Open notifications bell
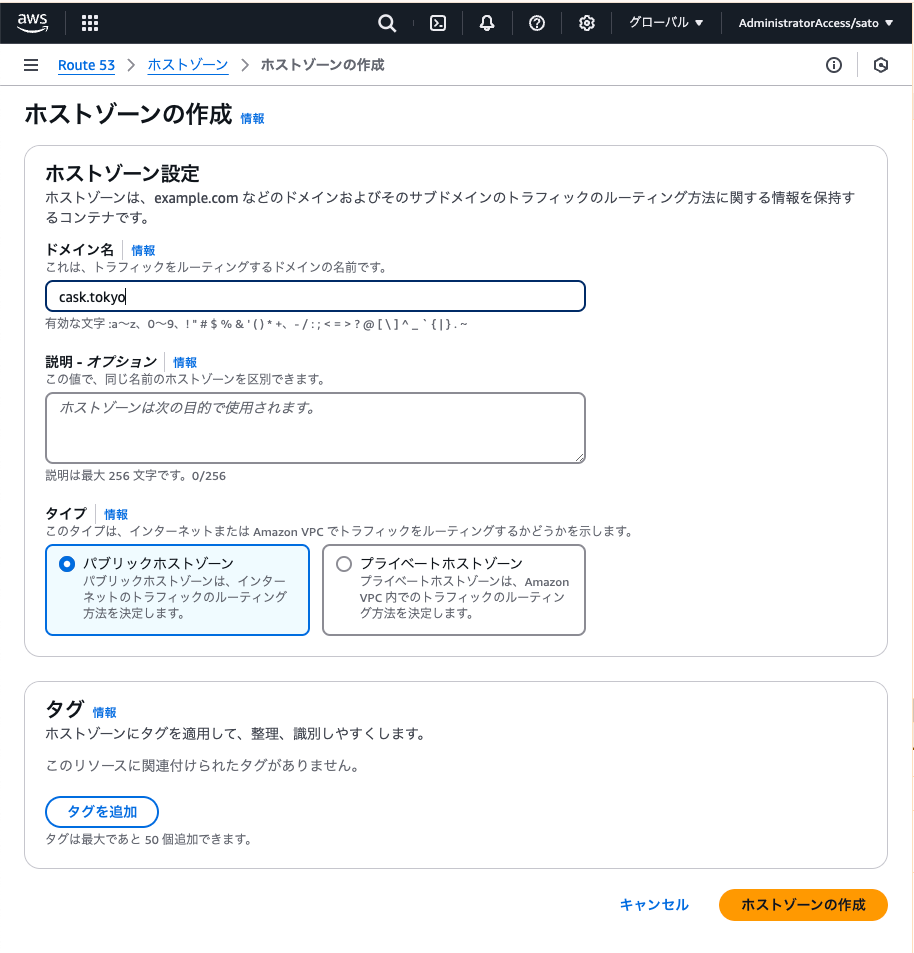914x953 pixels. [x=487, y=23]
